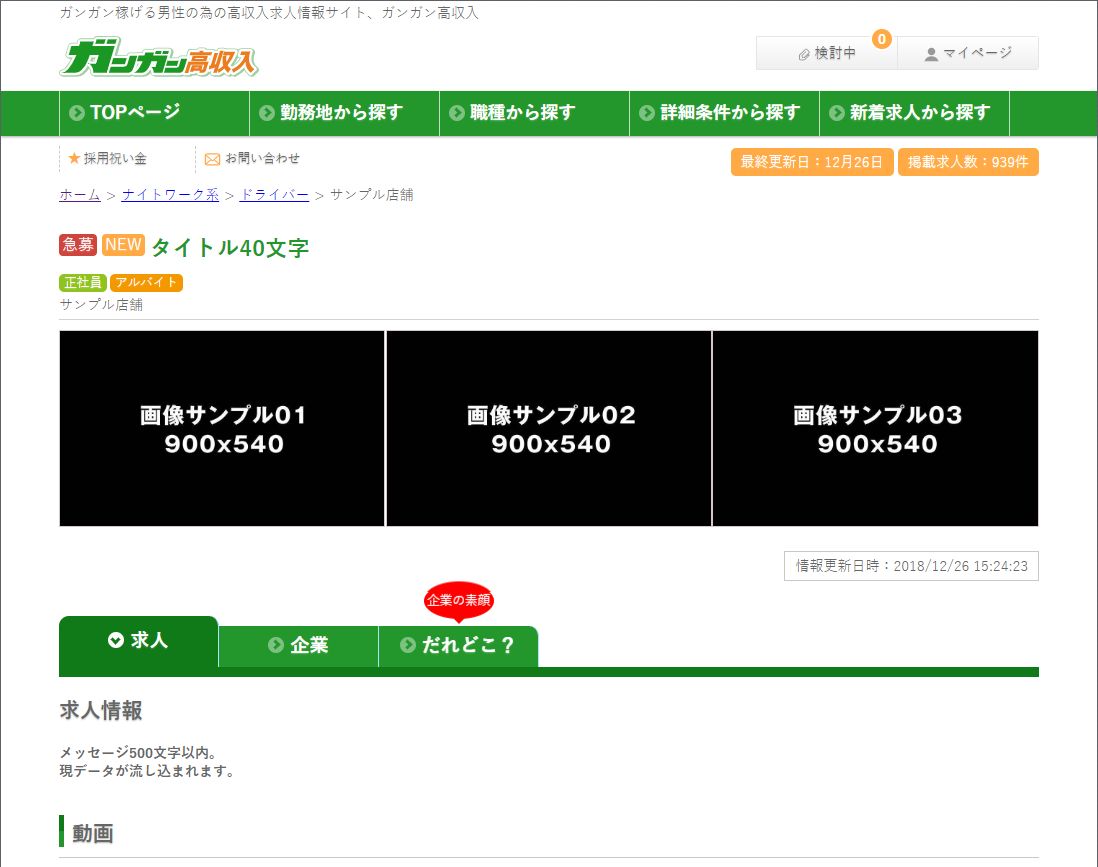Screen dimensions: 1098x867
Task: Click the title タイトル40文字
Action: pyautogui.click(x=230, y=248)
